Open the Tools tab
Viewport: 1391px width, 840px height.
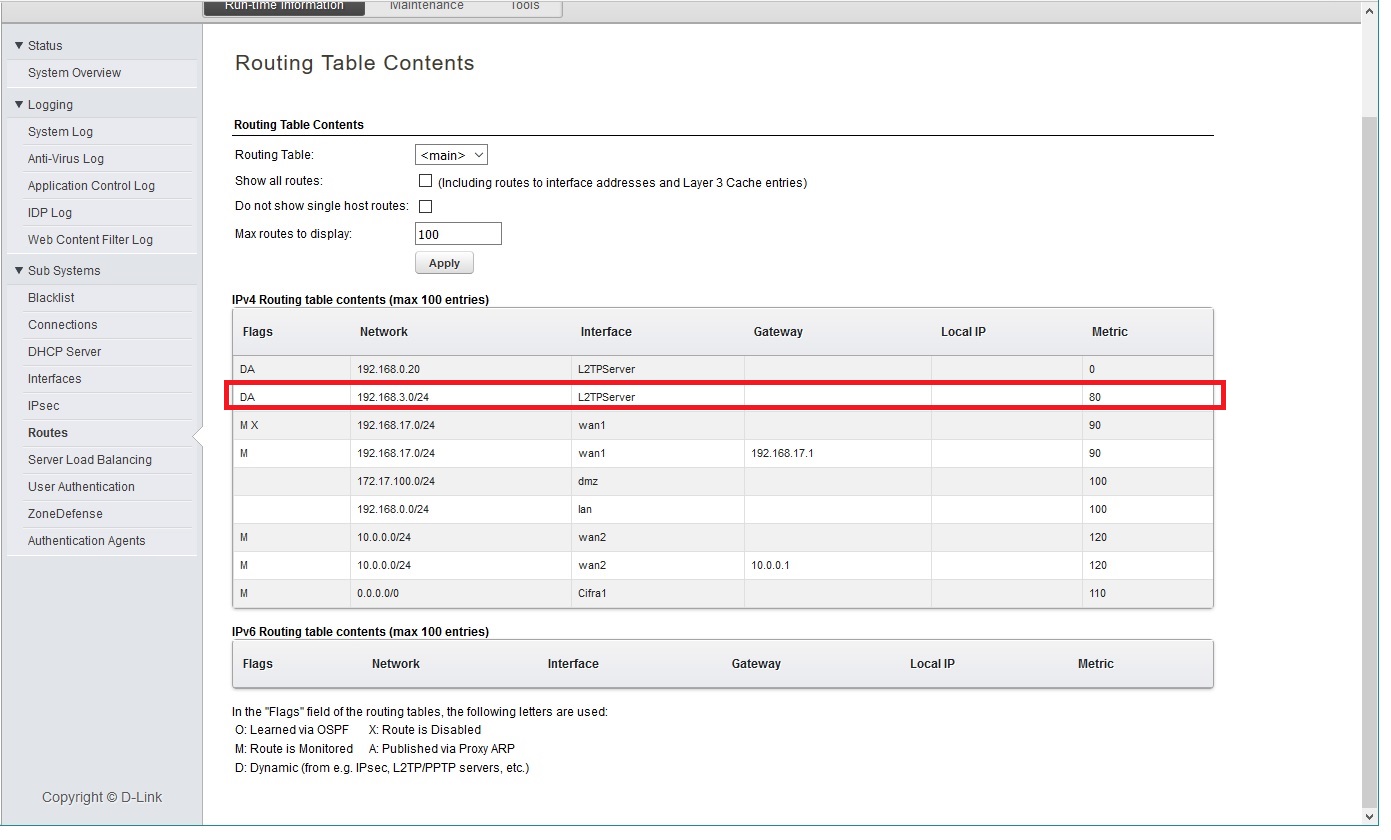(524, 6)
